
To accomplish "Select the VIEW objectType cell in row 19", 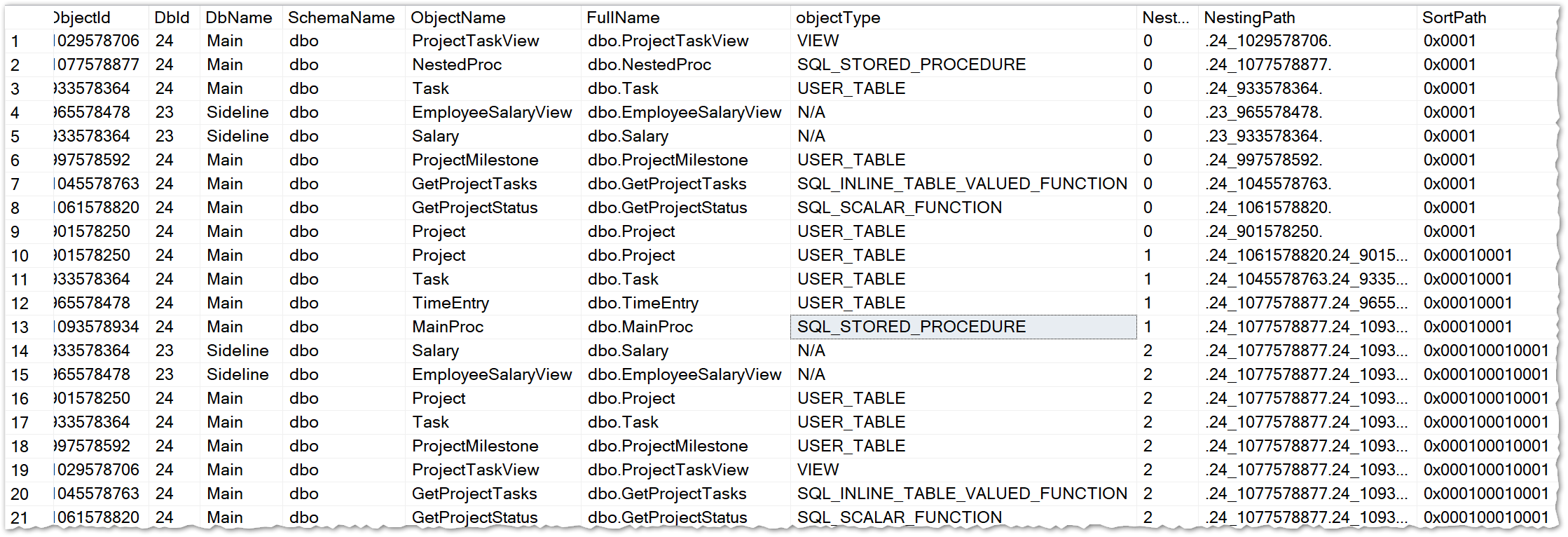I will 963,470.
